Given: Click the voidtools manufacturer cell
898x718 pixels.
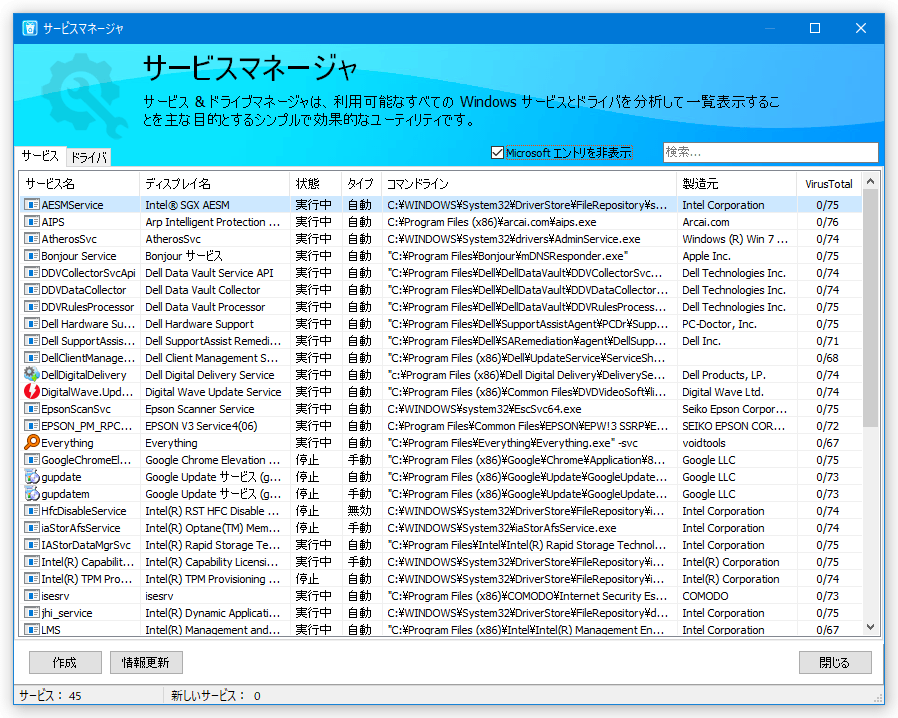Looking at the screenshot, I should 704,443.
